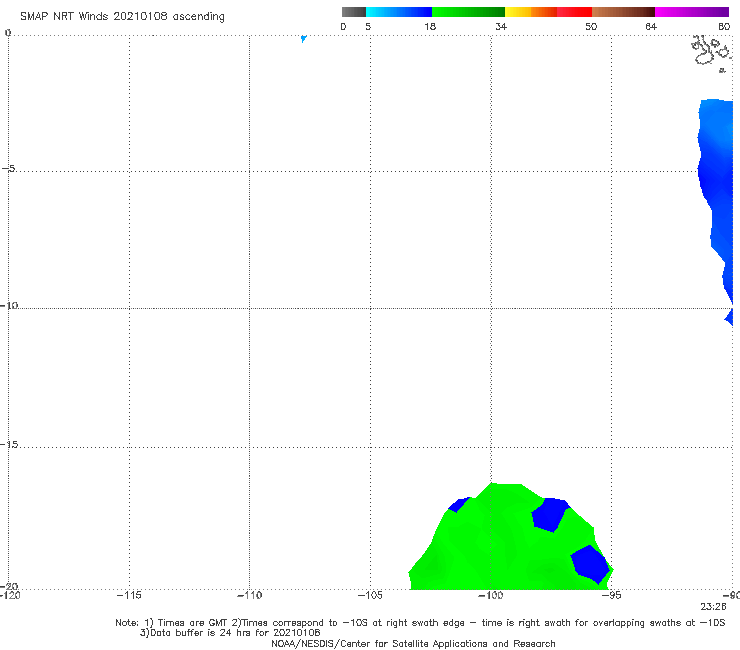This screenshot has height=650, width=740.
Task: Select the magenta-purple segment of the color bar
Action: tap(692, 12)
